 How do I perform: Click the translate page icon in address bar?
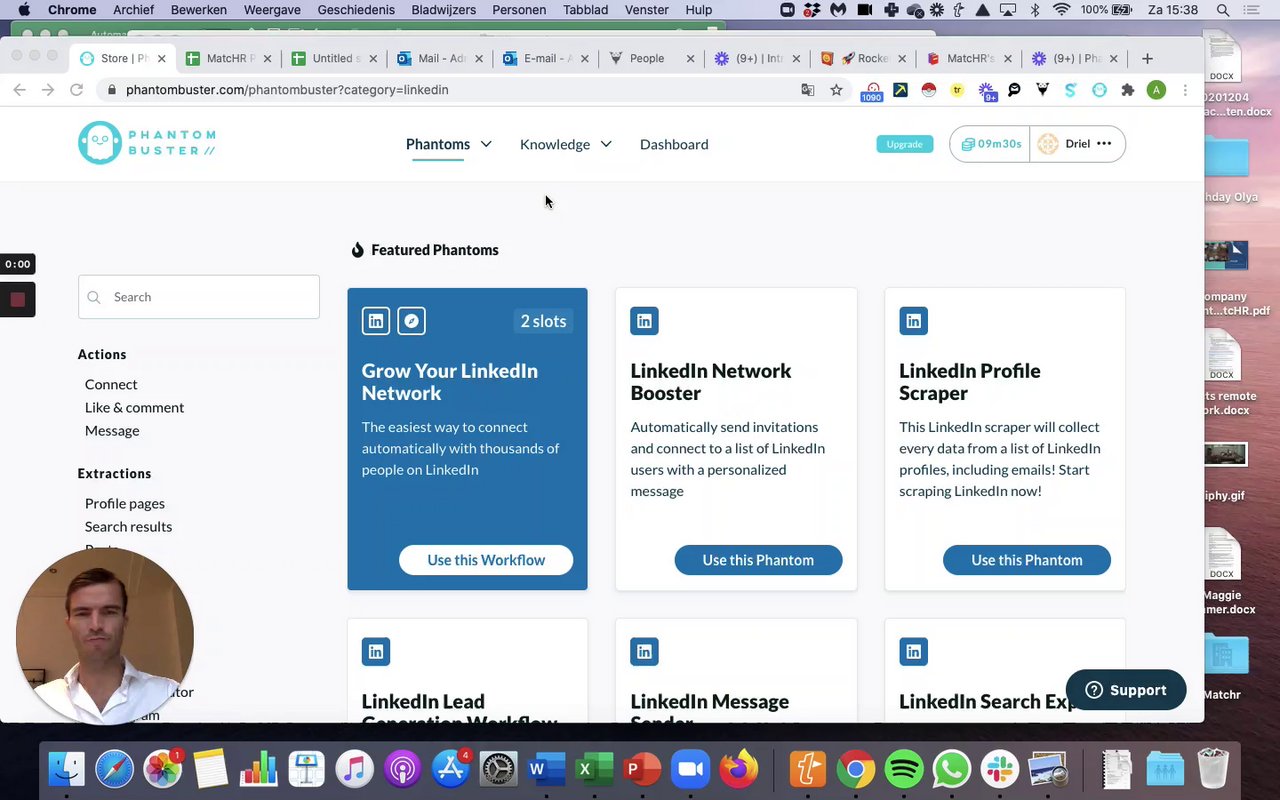coord(808,90)
